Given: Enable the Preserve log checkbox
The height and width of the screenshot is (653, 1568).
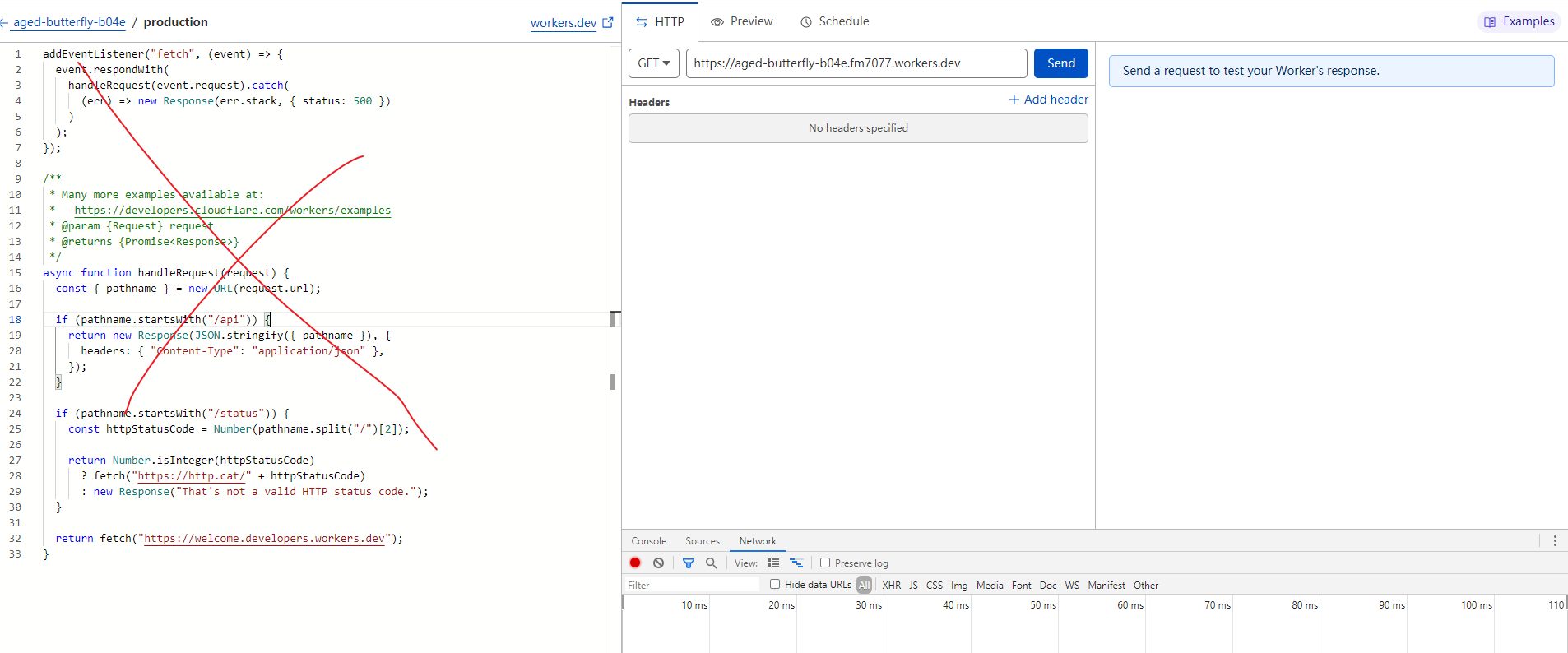Looking at the screenshot, I should point(825,563).
